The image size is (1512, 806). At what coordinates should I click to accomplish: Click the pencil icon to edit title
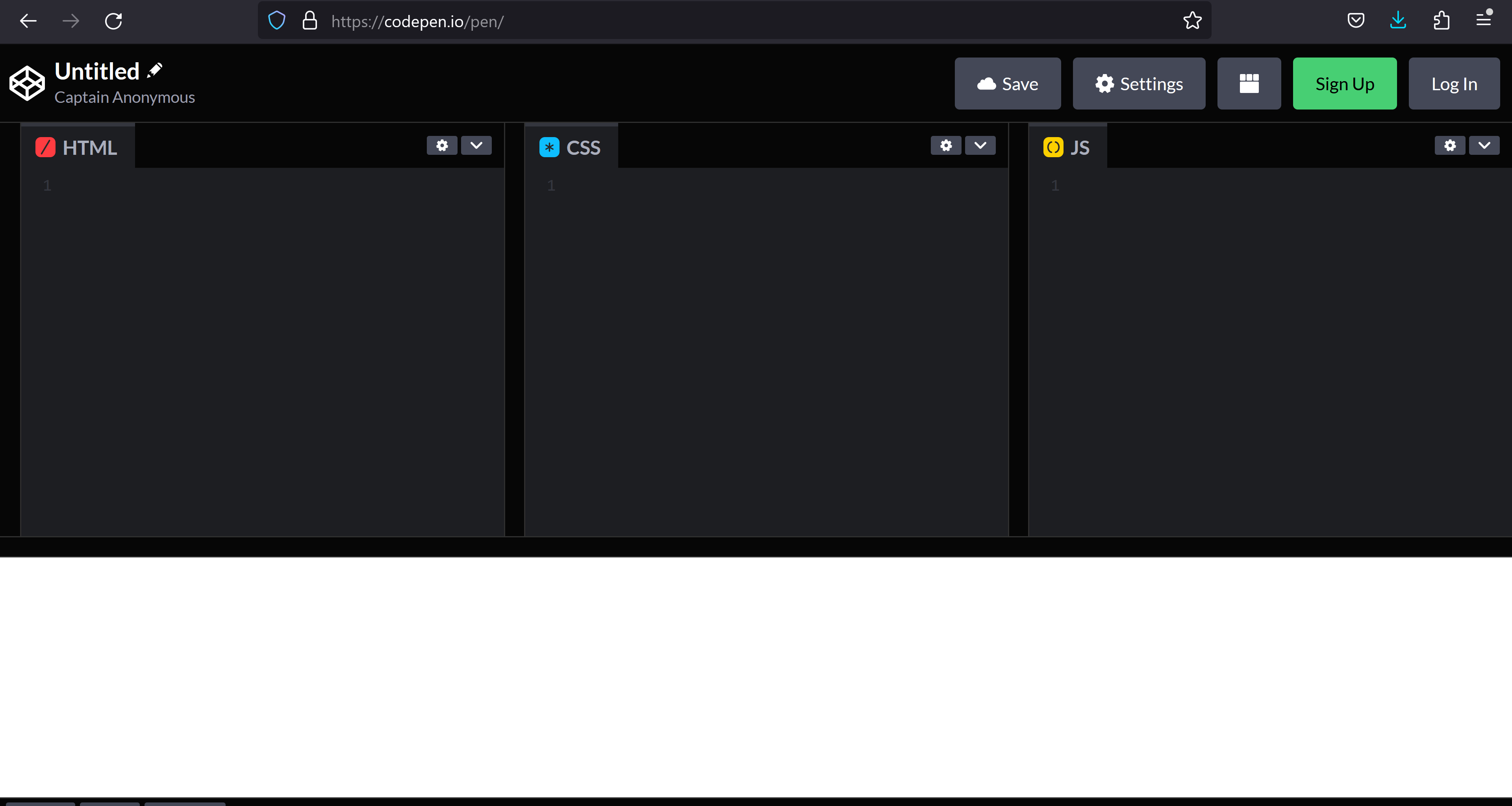(x=155, y=71)
